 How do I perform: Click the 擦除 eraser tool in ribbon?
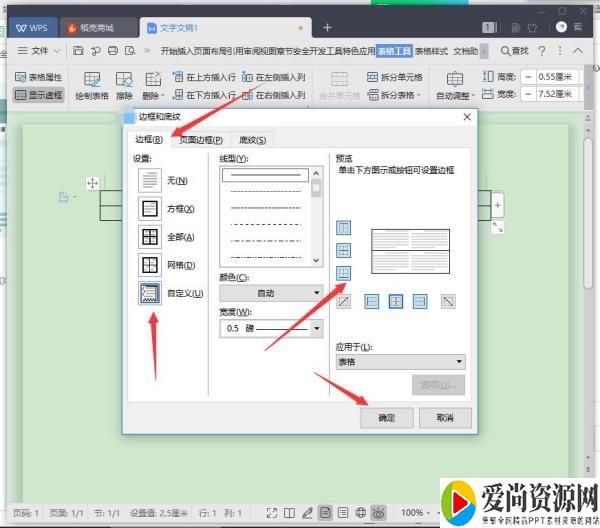[123, 87]
